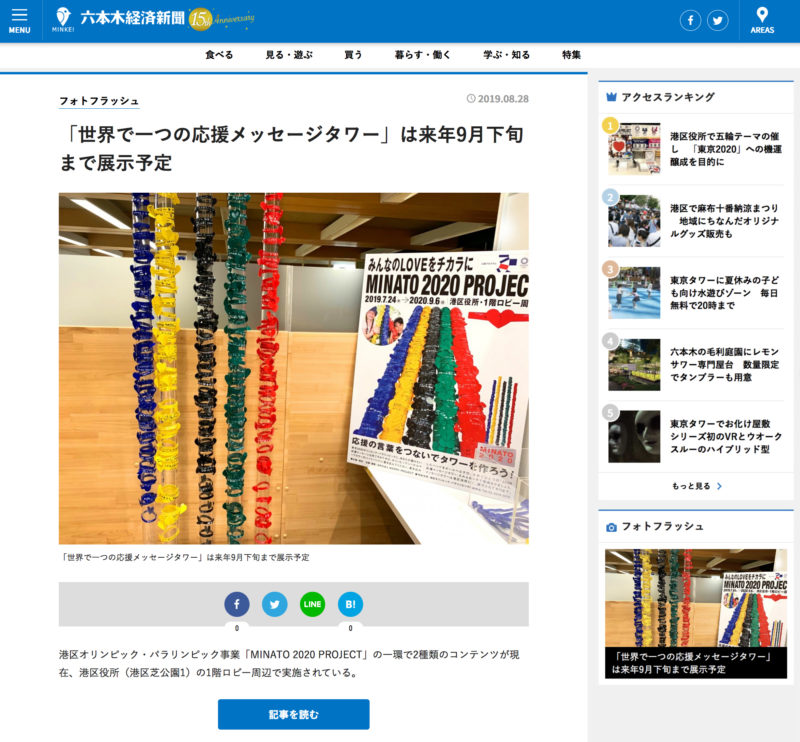Share article via blue Facebook circle
This screenshot has height=742, width=800.
coord(237,604)
